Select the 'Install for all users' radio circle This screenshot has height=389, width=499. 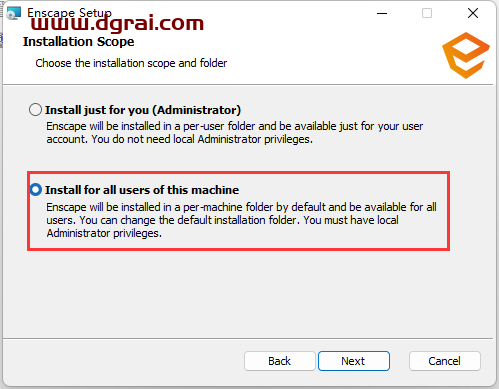point(36,190)
